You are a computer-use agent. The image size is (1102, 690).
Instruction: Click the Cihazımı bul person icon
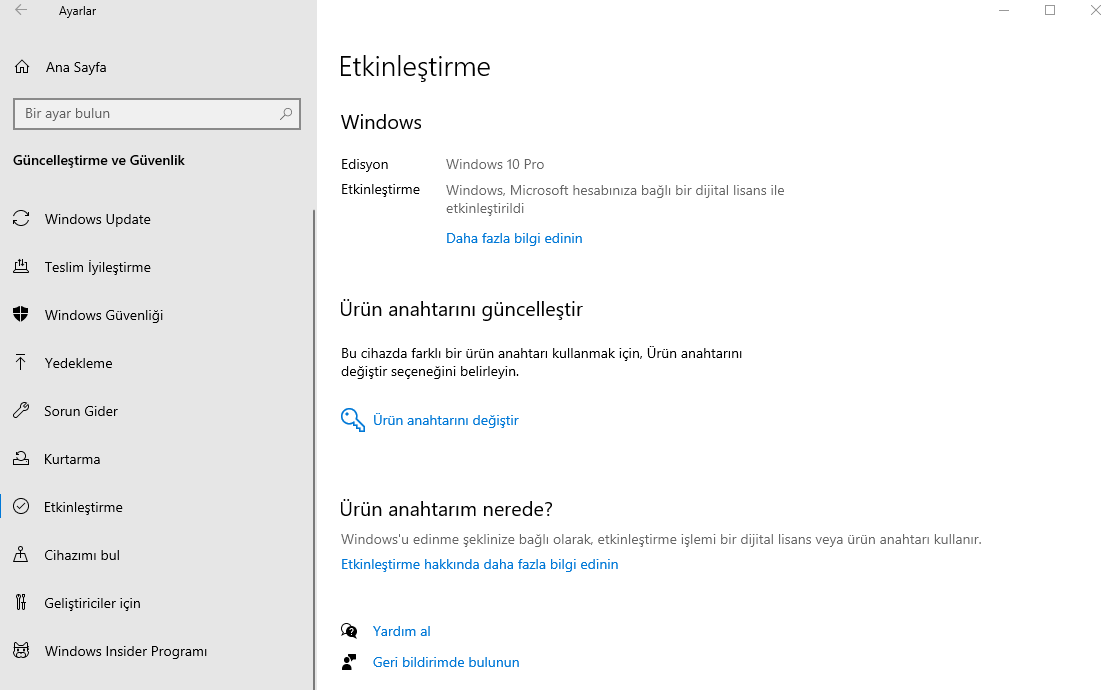pos(21,555)
